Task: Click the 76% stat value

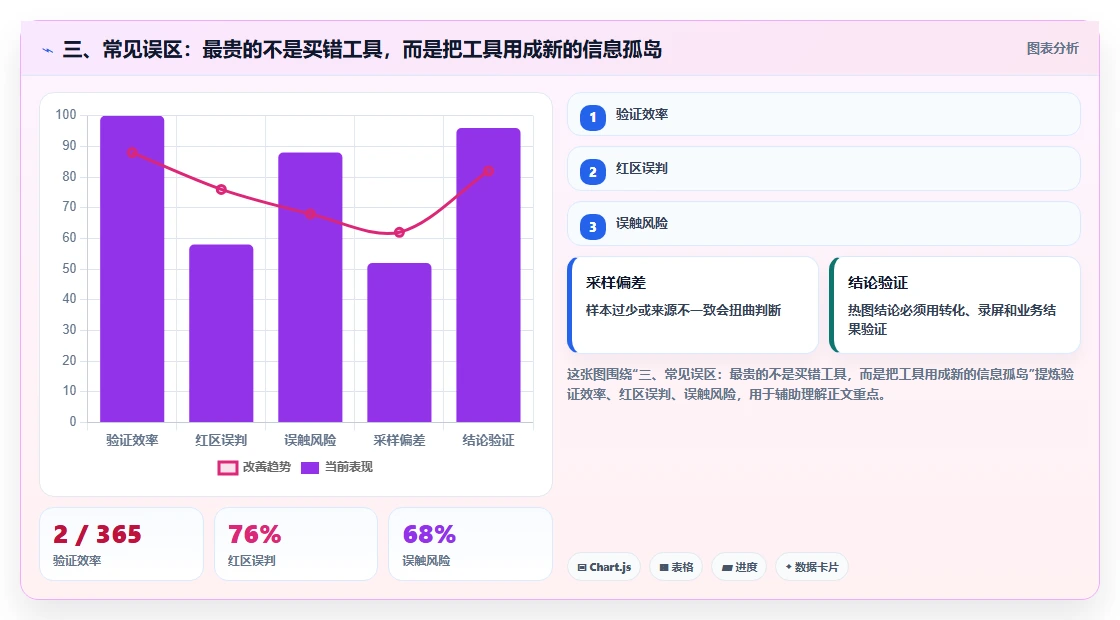Action: click(254, 534)
